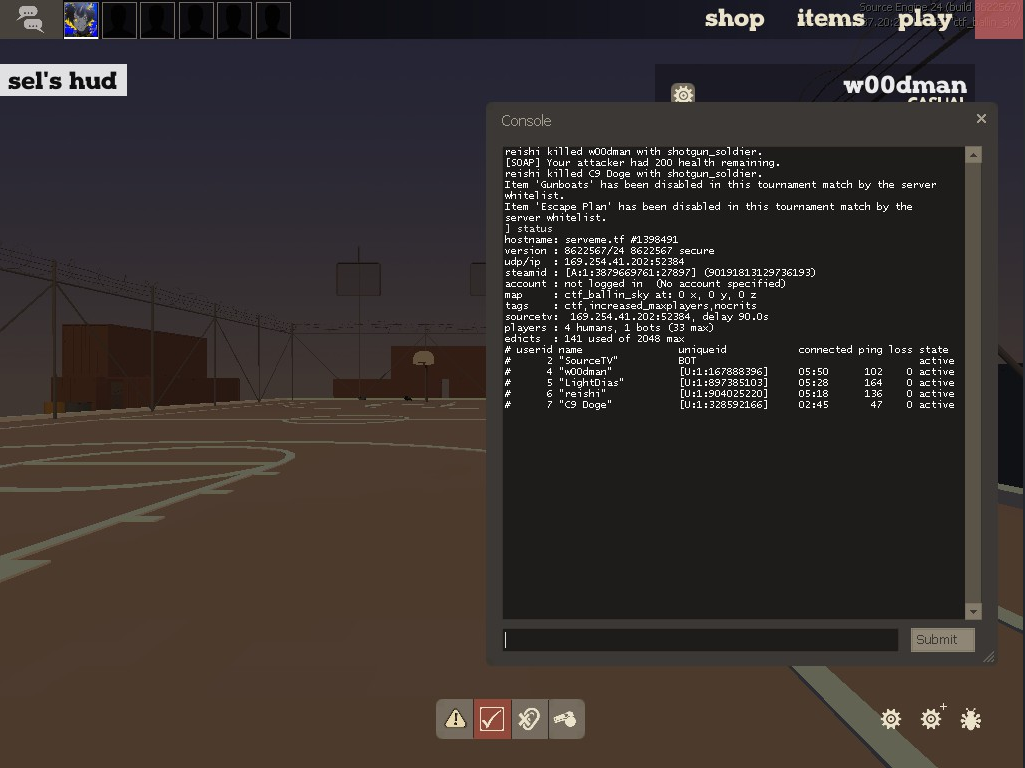1025x768 pixels.
Task: Click the console command input field
Action: pyautogui.click(x=700, y=640)
